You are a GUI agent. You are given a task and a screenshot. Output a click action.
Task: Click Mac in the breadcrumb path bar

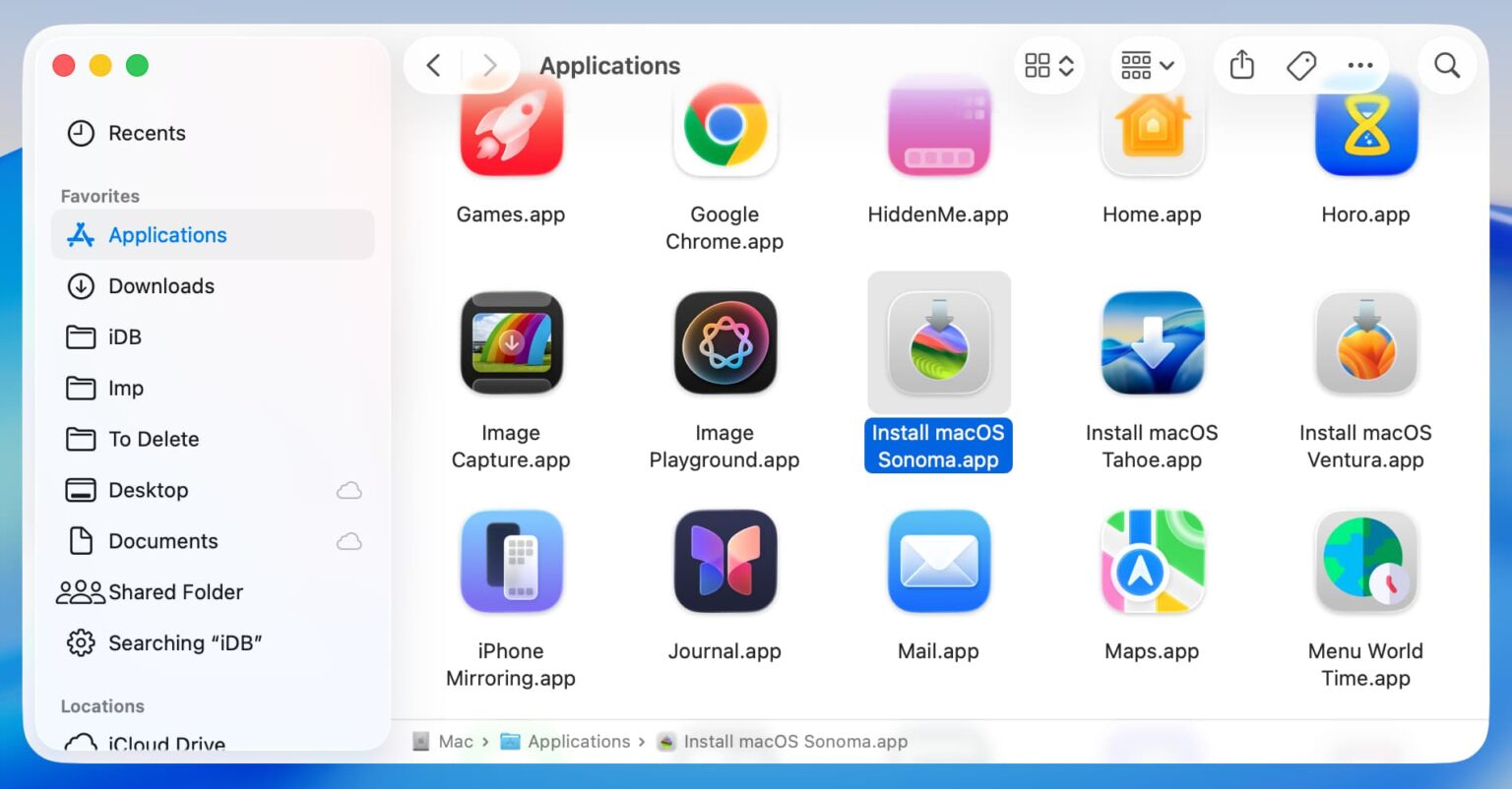tap(456, 741)
